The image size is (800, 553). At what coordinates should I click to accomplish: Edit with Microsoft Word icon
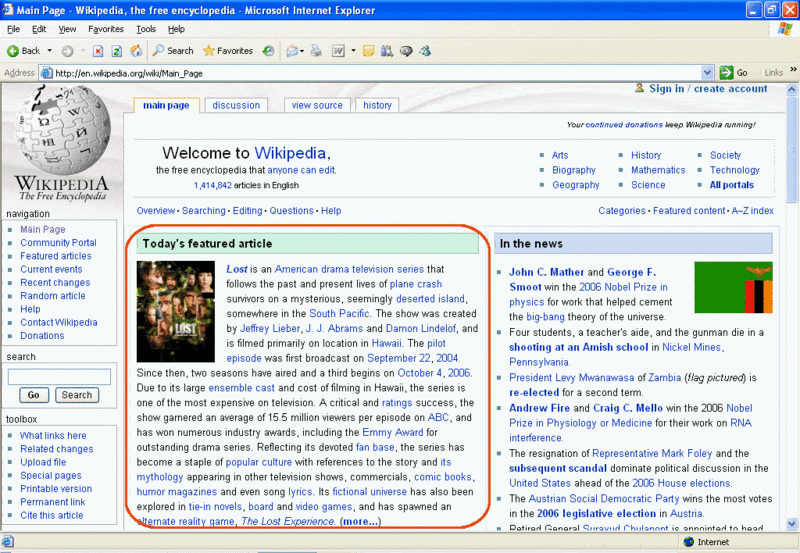(338, 51)
